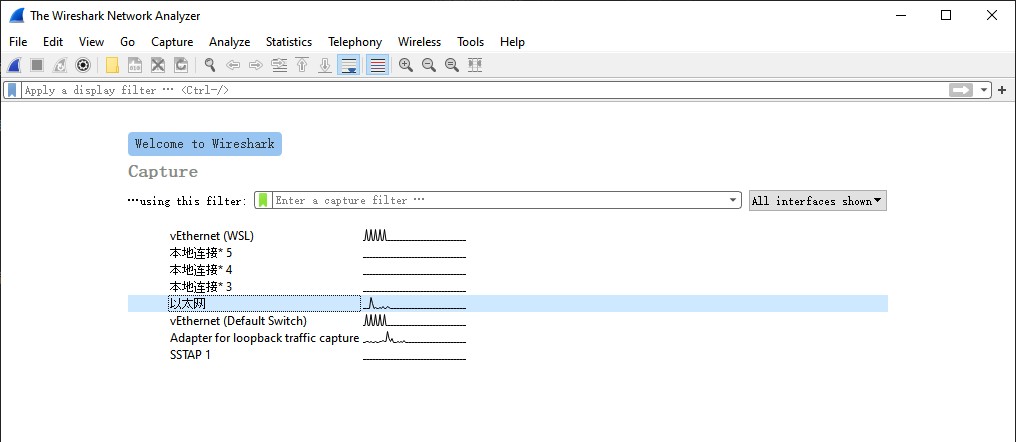
Task: Click the Welcome to Wireshark button
Action: (x=205, y=144)
